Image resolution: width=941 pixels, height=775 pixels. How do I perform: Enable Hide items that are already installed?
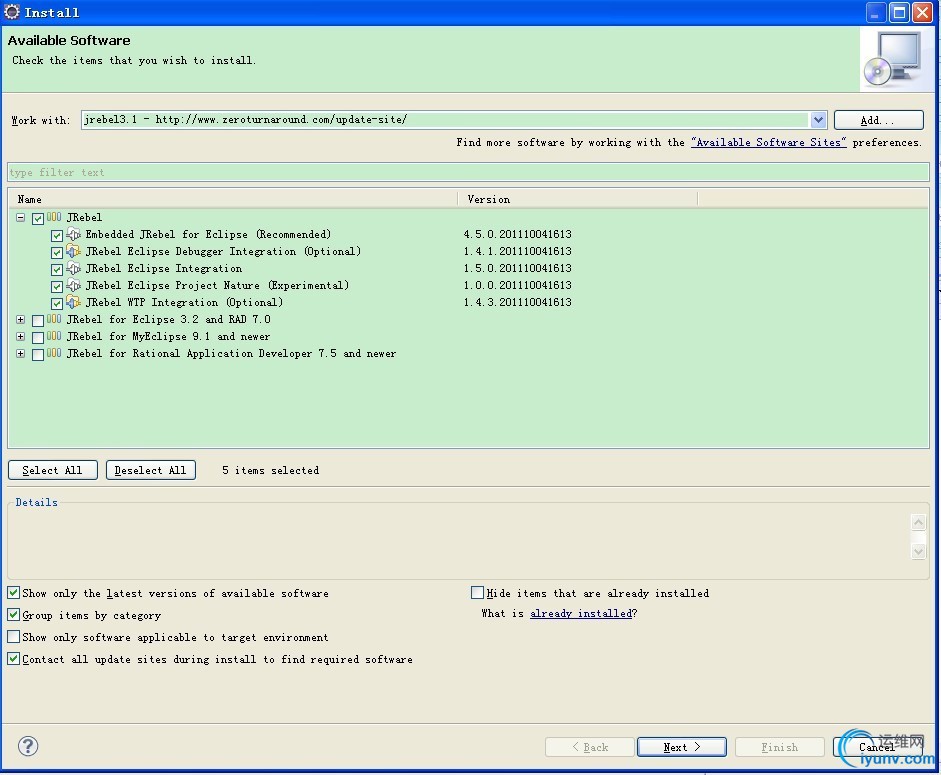478,593
